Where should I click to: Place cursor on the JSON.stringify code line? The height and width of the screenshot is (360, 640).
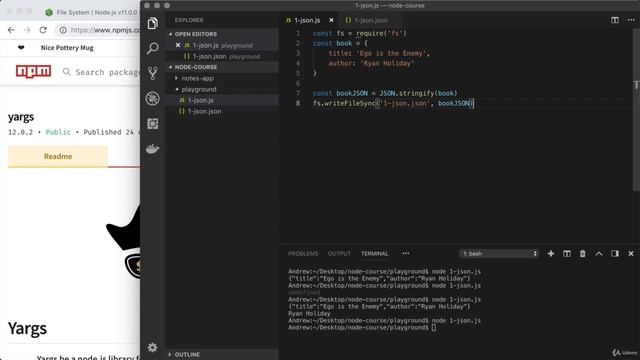(x=385, y=93)
